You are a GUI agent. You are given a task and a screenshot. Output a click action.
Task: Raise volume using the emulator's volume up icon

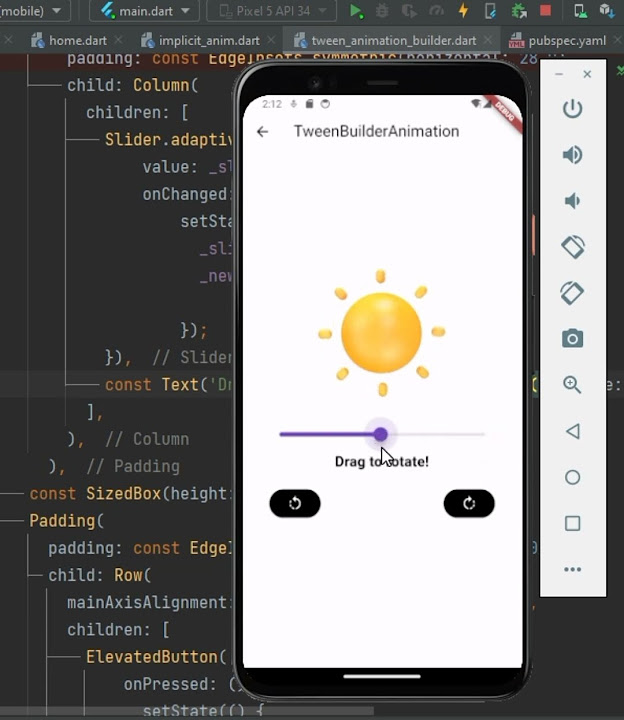[x=572, y=155]
